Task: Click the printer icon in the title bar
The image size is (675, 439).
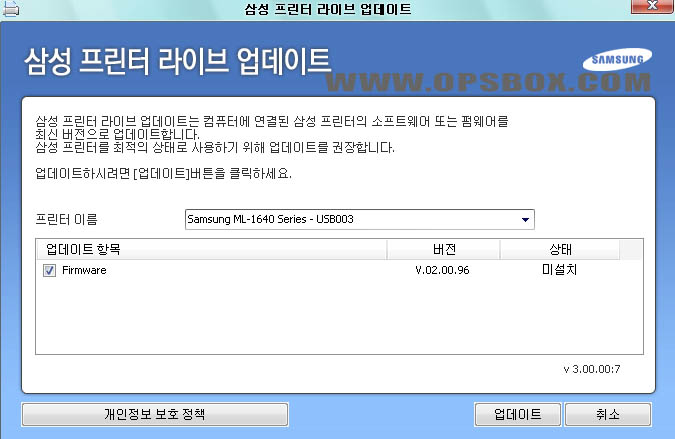Action: pyautogui.click(x=11, y=8)
